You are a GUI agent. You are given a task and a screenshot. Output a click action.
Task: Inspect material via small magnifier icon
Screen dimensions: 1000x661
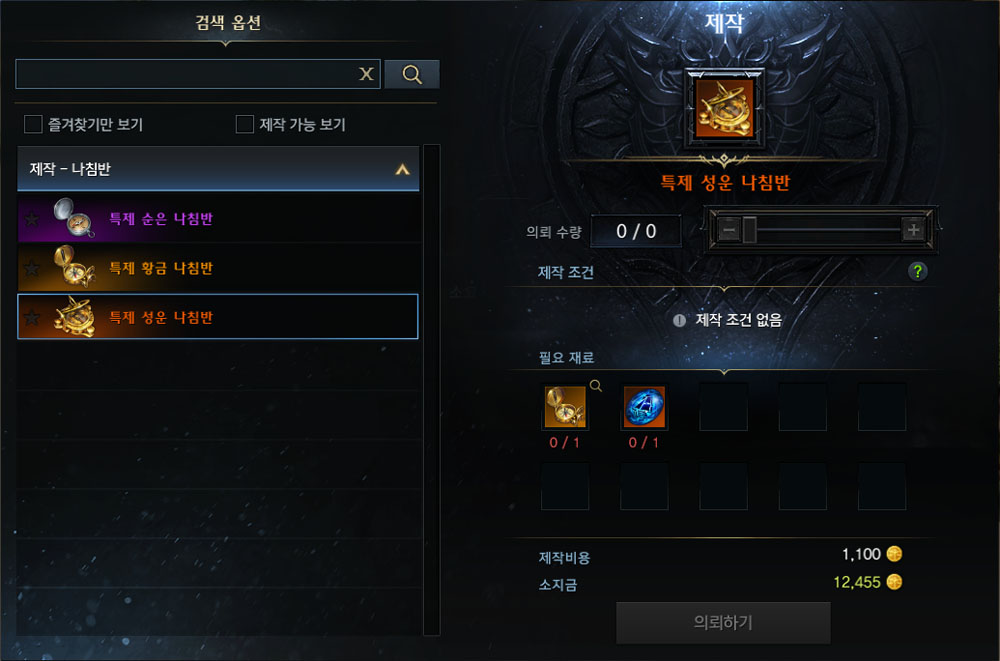pyautogui.click(x=596, y=385)
